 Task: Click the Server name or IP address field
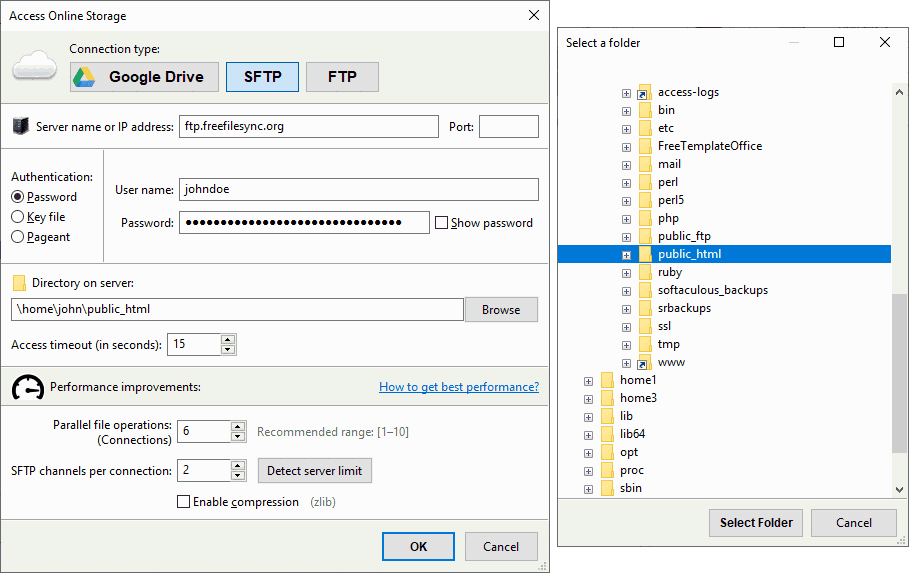point(308,126)
